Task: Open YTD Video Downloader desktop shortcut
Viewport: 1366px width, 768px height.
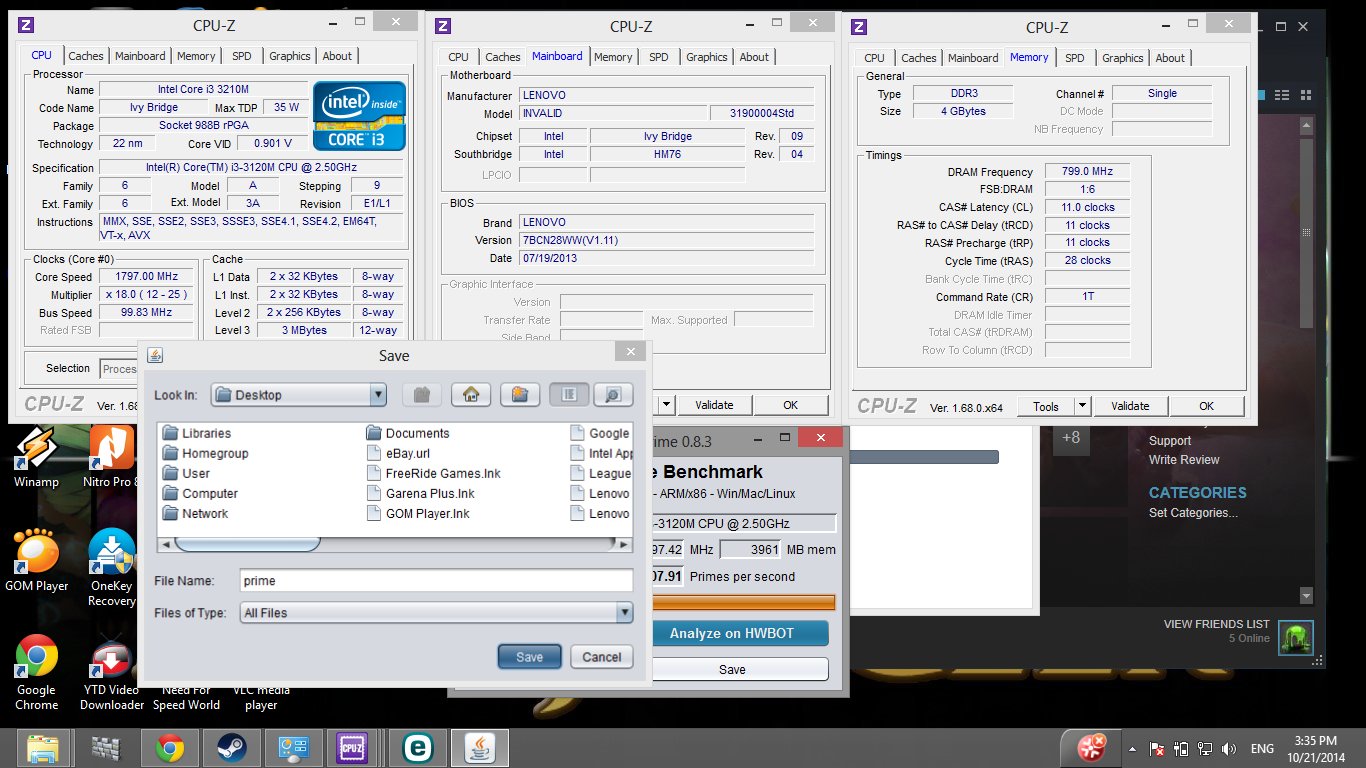Action: pyautogui.click(x=112, y=672)
